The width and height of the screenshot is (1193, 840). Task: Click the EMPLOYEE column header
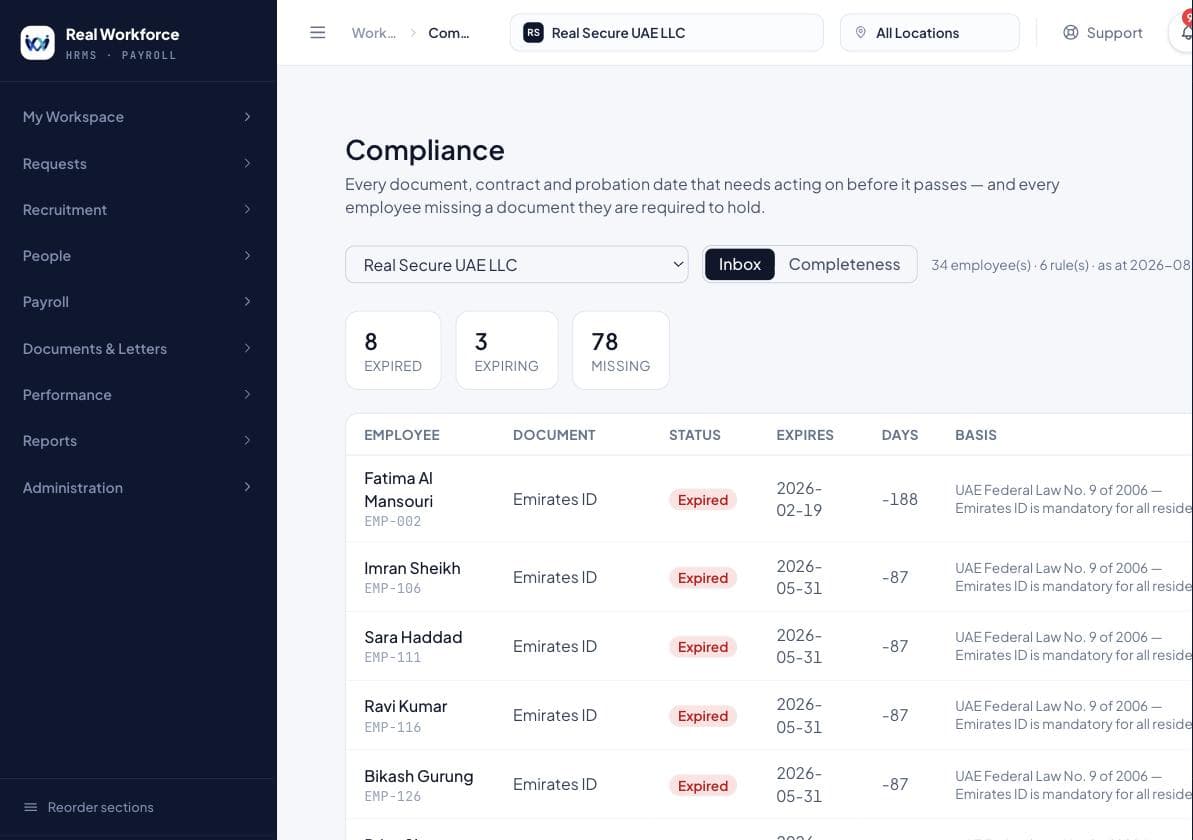pyautogui.click(x=402, y=435)
